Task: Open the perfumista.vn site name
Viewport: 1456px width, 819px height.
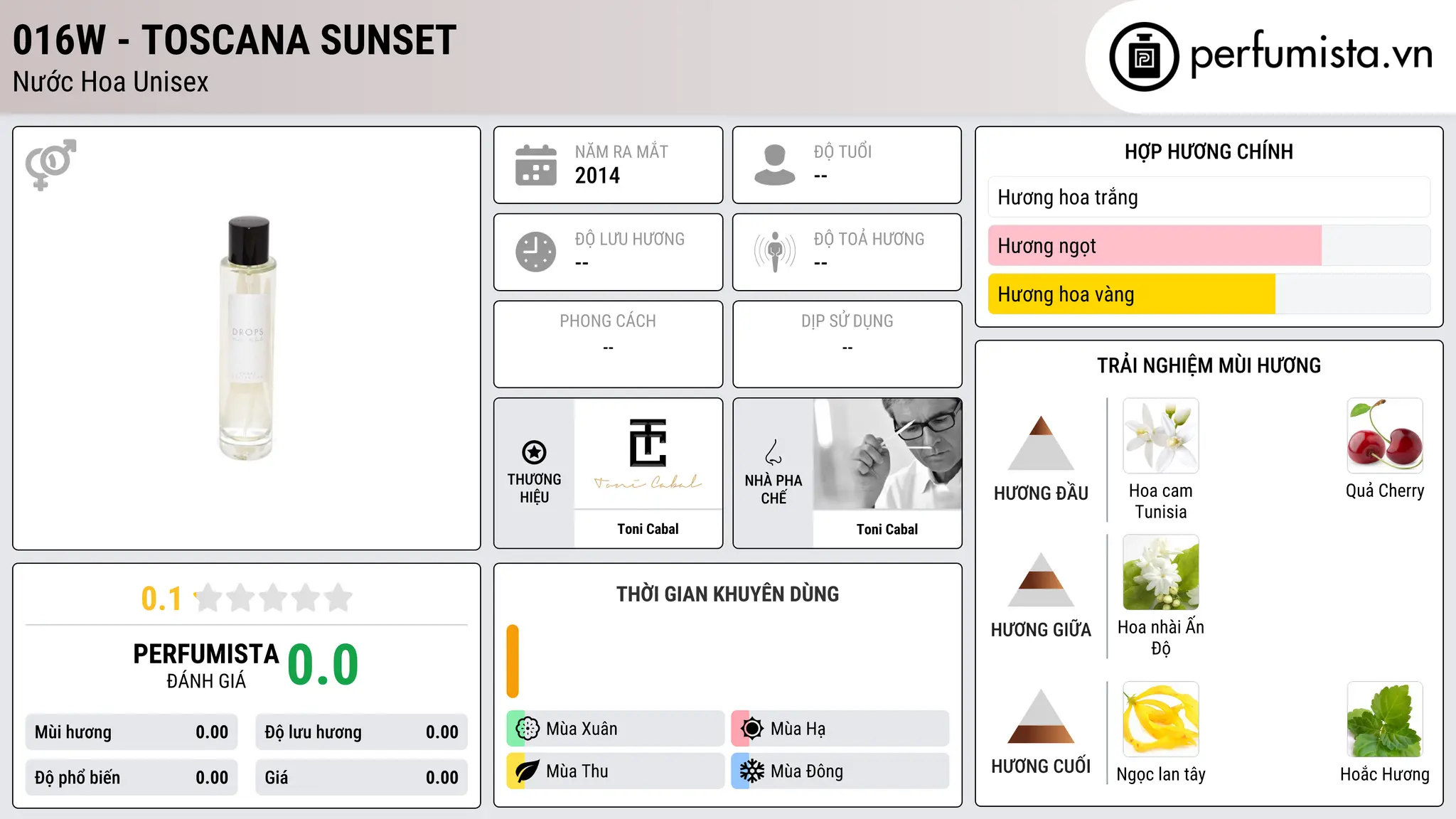Action: tap(1311, 54)
